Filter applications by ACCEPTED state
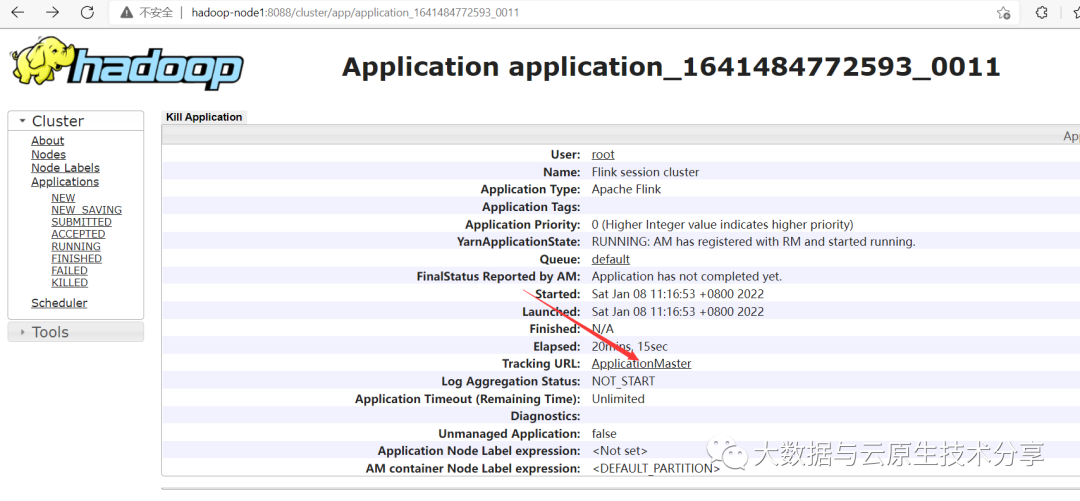The image size is (1080, 501). (x=79, y=234)
